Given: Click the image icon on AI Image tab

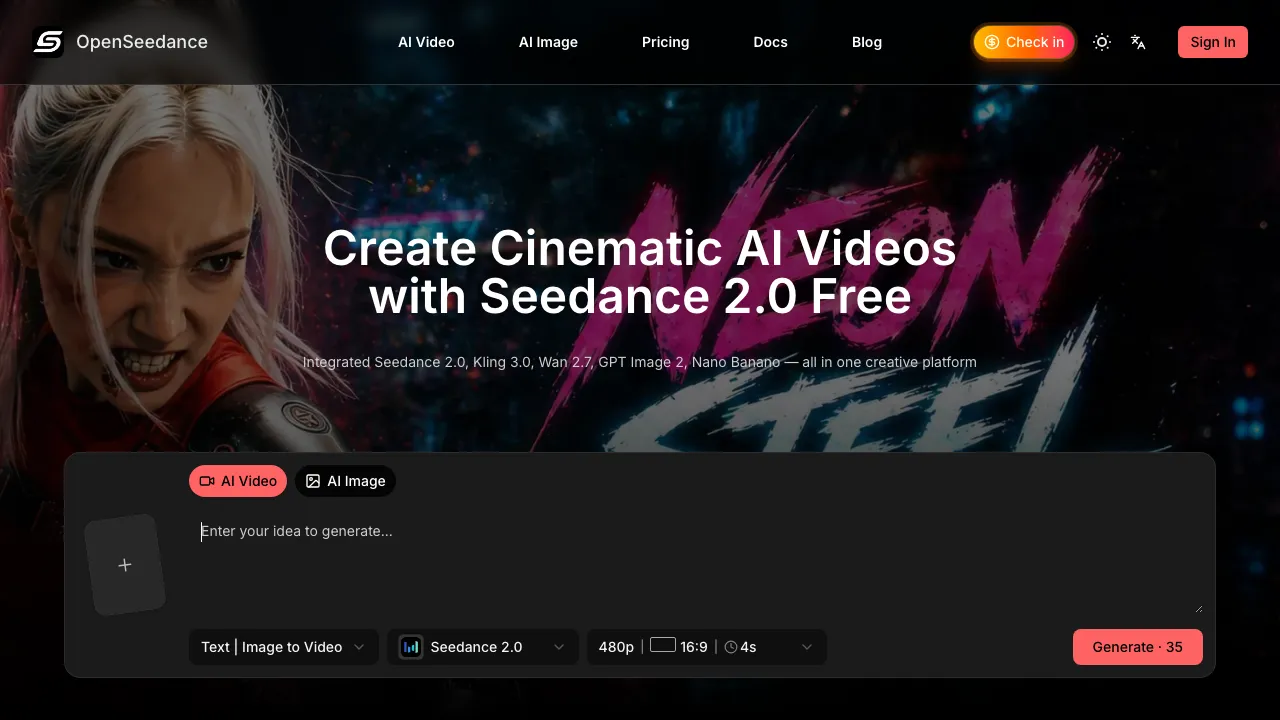Looking at the screenshot, I should click(313, 481).
